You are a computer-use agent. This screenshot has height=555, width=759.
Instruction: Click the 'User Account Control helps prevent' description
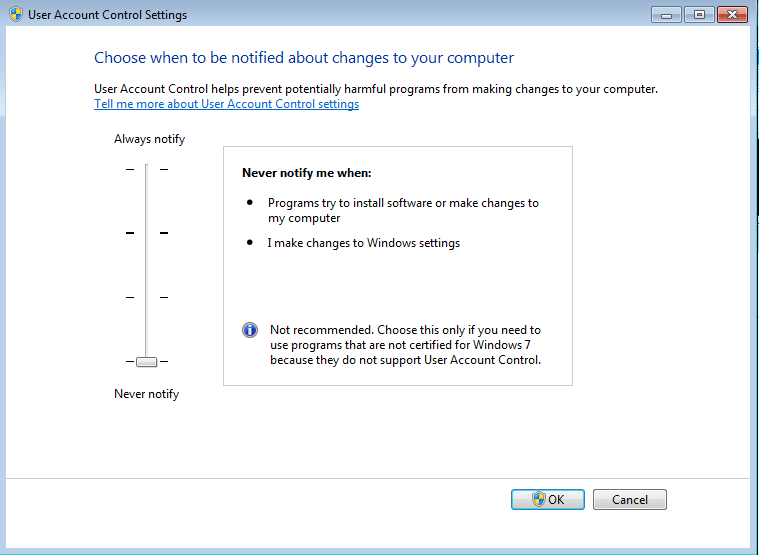[x=376, y=89]
